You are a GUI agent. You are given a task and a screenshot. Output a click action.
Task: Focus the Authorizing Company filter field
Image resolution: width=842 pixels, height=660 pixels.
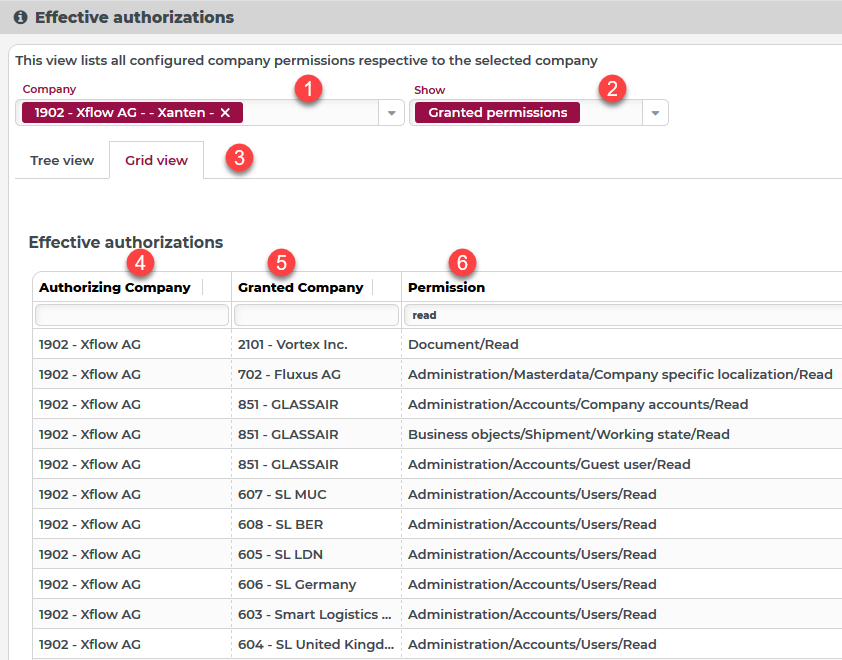tap(132, 315)
